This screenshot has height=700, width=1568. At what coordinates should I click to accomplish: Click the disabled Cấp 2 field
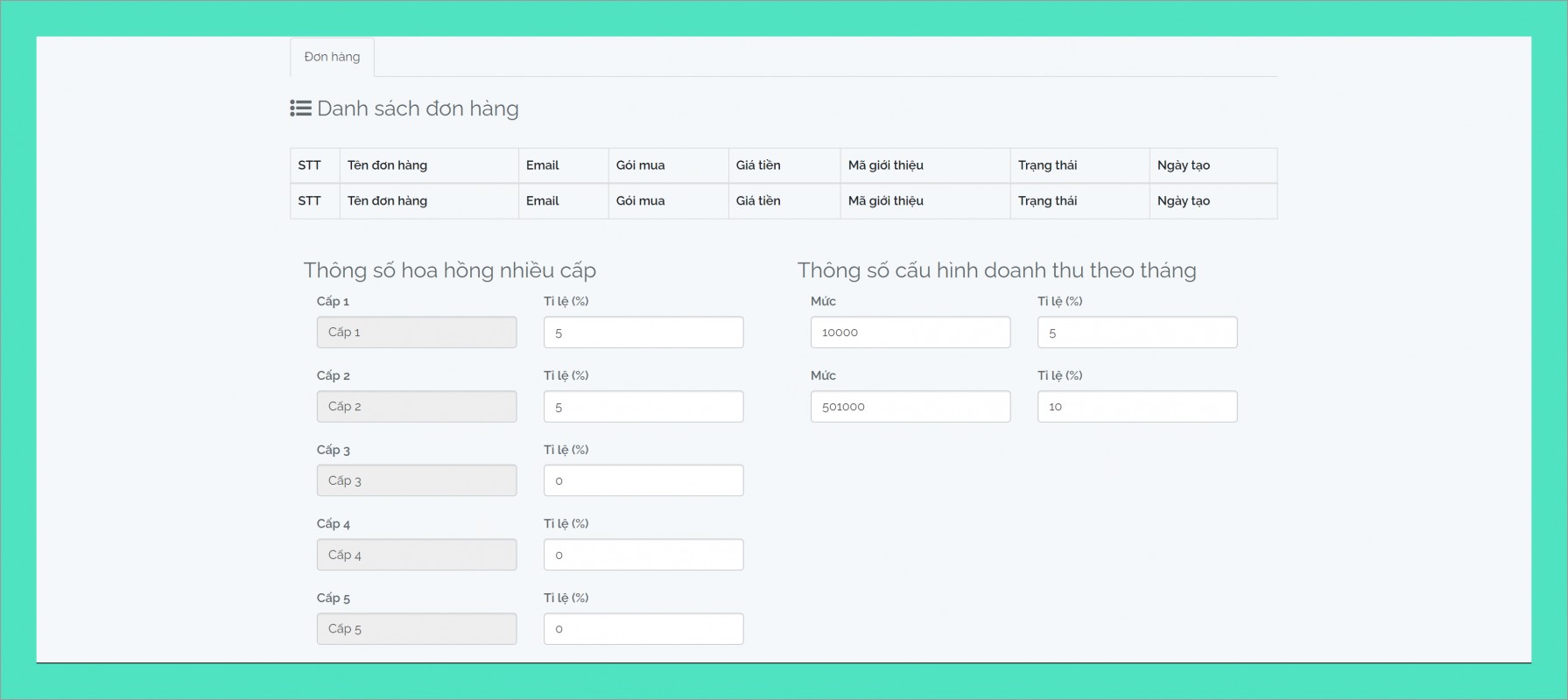point(416,407)
